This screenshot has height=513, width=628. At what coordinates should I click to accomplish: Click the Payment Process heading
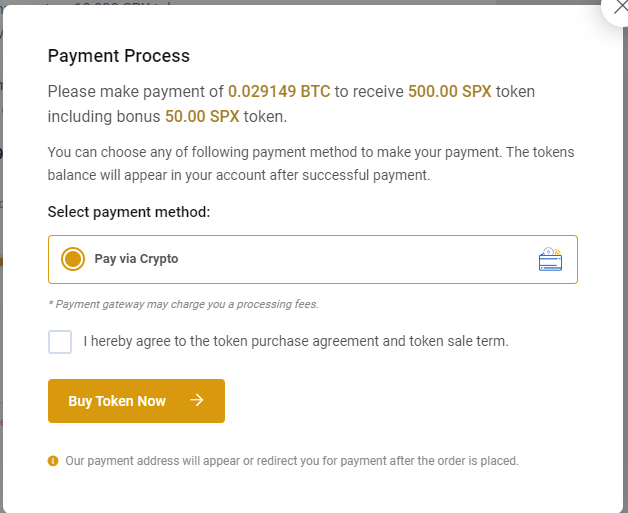118,56
